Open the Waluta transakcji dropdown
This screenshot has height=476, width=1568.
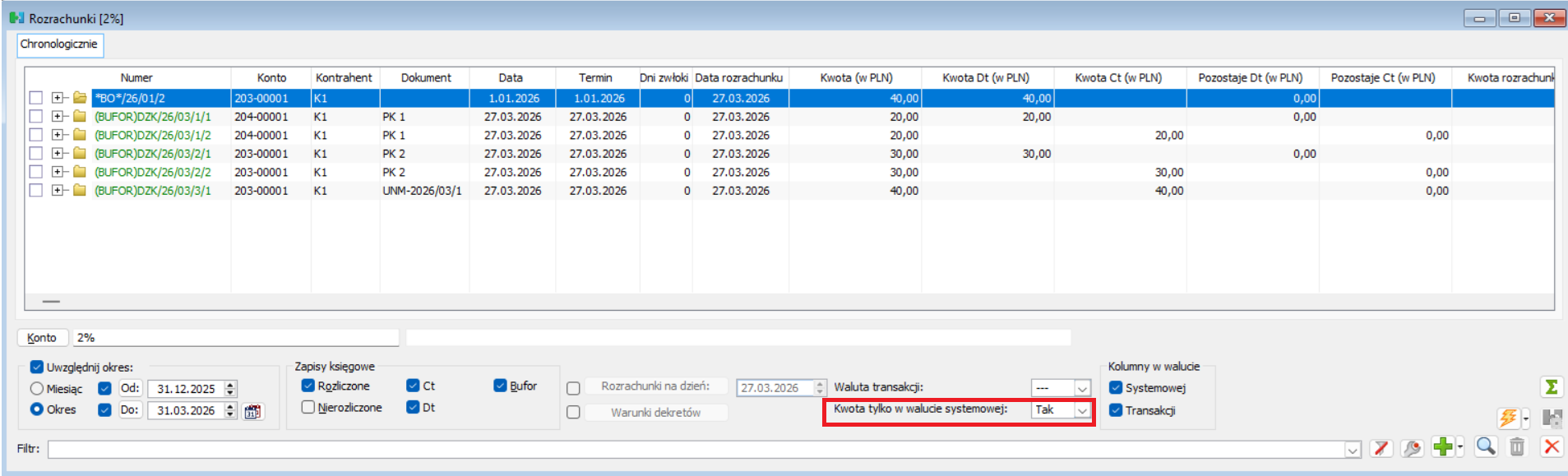[x=1082, y=388]
